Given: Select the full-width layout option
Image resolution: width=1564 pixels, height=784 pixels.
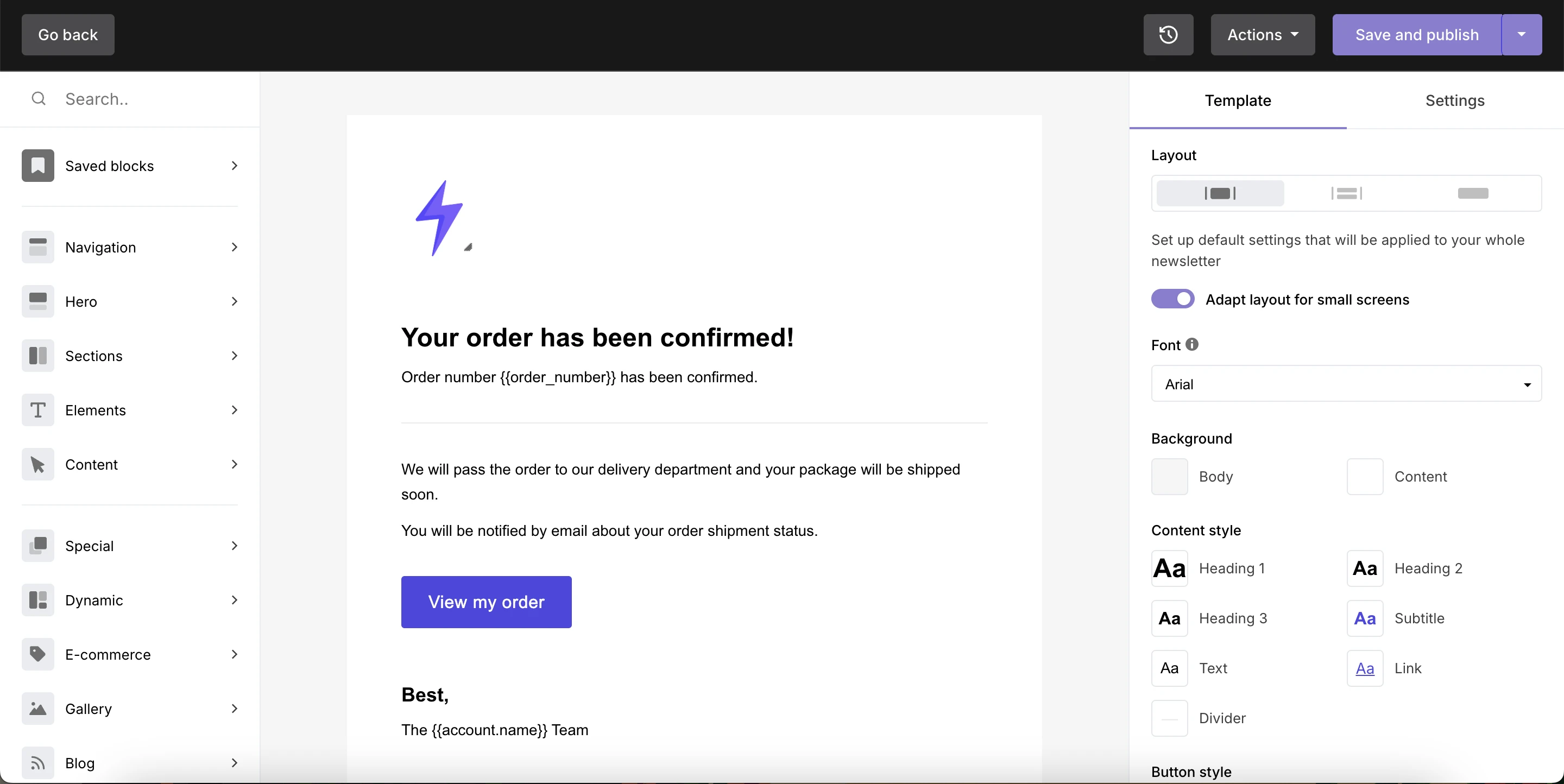Looking at the screenshot, I should 1472,194.
